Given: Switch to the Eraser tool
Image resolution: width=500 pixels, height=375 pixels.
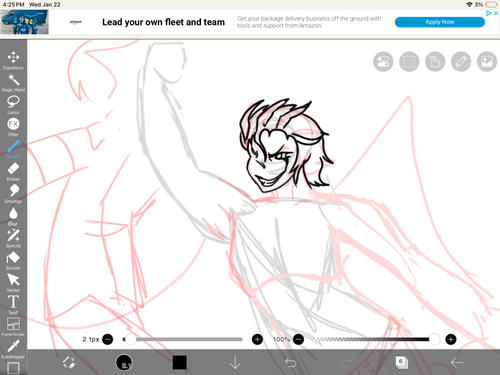Looking at the screenshot, I should (13, 171).
